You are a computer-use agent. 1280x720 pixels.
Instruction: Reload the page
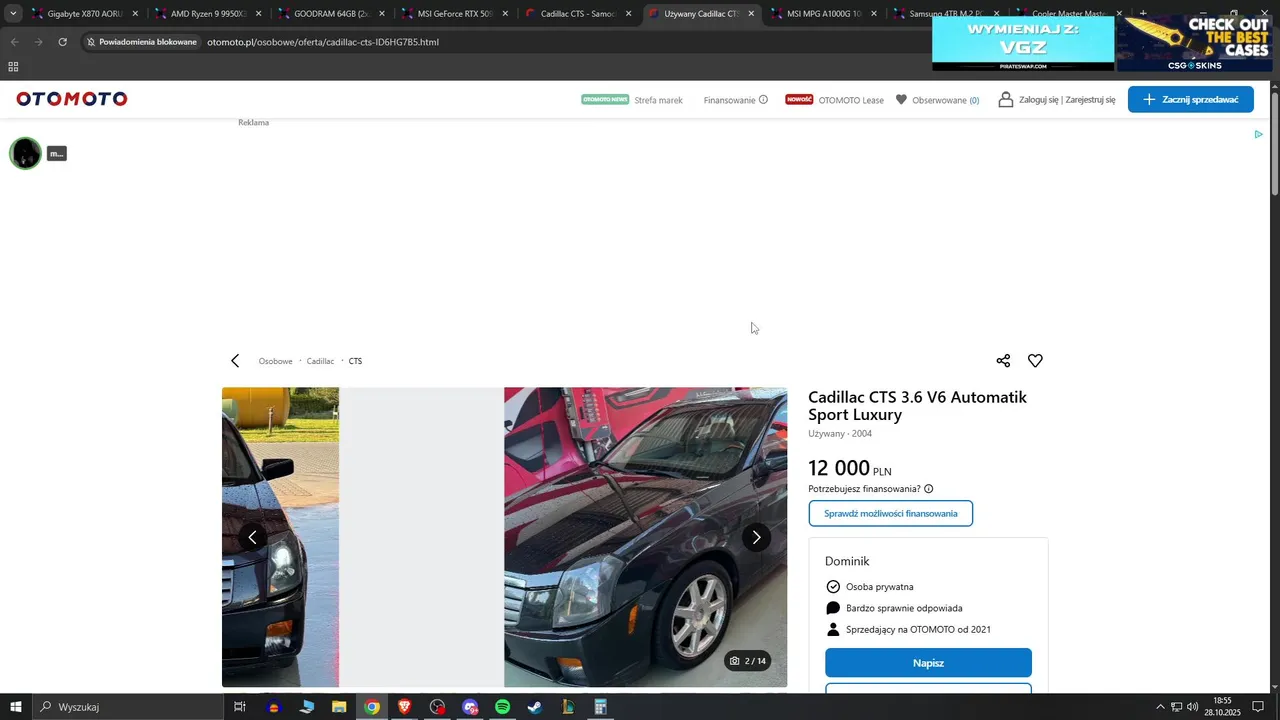pos(62,42)
